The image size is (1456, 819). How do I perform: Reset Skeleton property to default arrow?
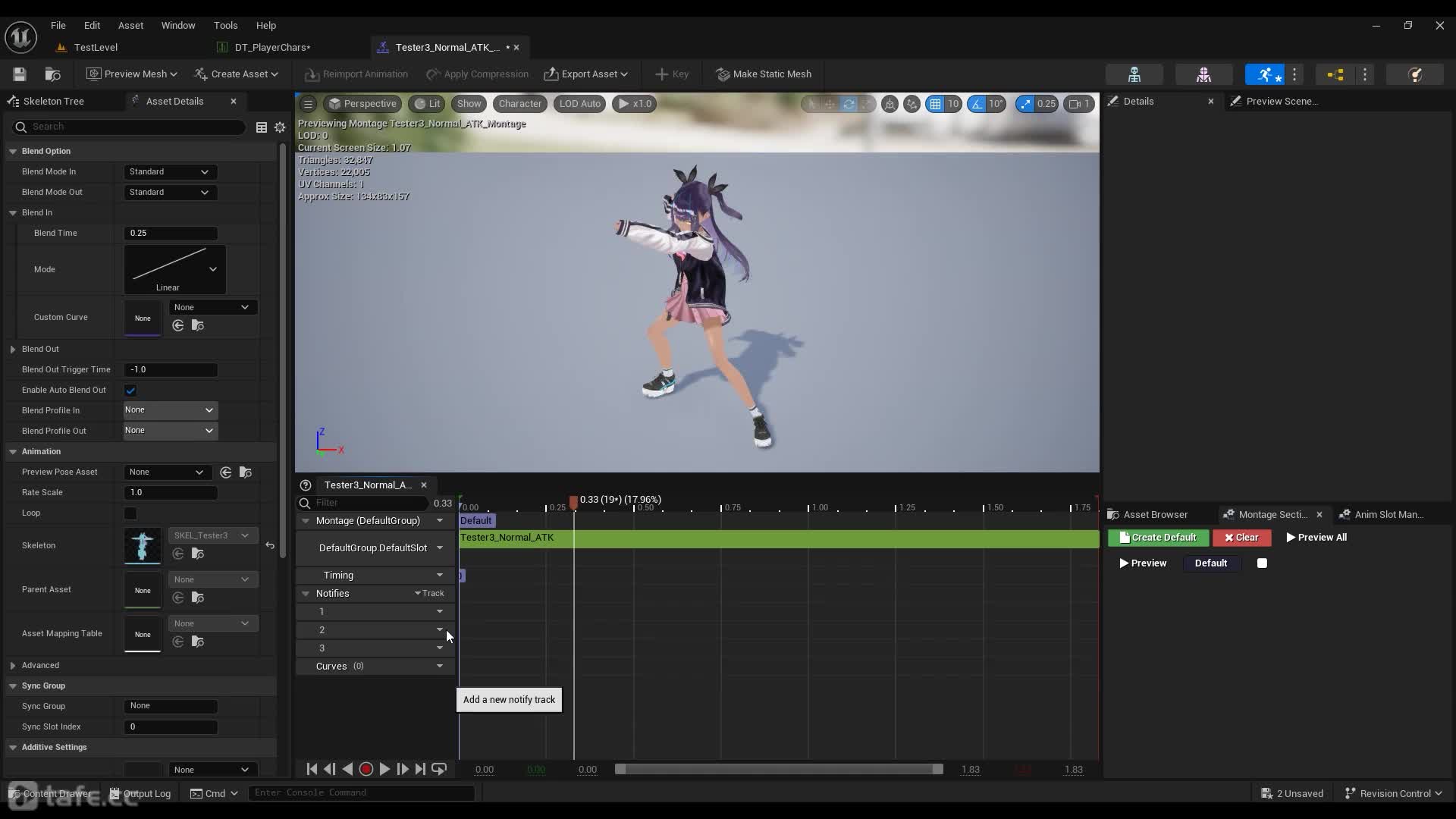[x=270, y=545]
